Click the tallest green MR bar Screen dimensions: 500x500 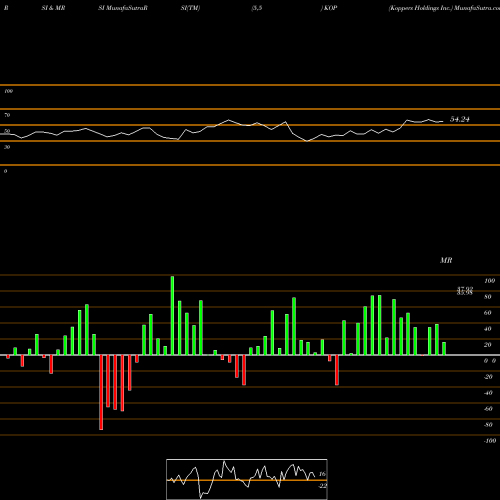[x=172, y=315]
